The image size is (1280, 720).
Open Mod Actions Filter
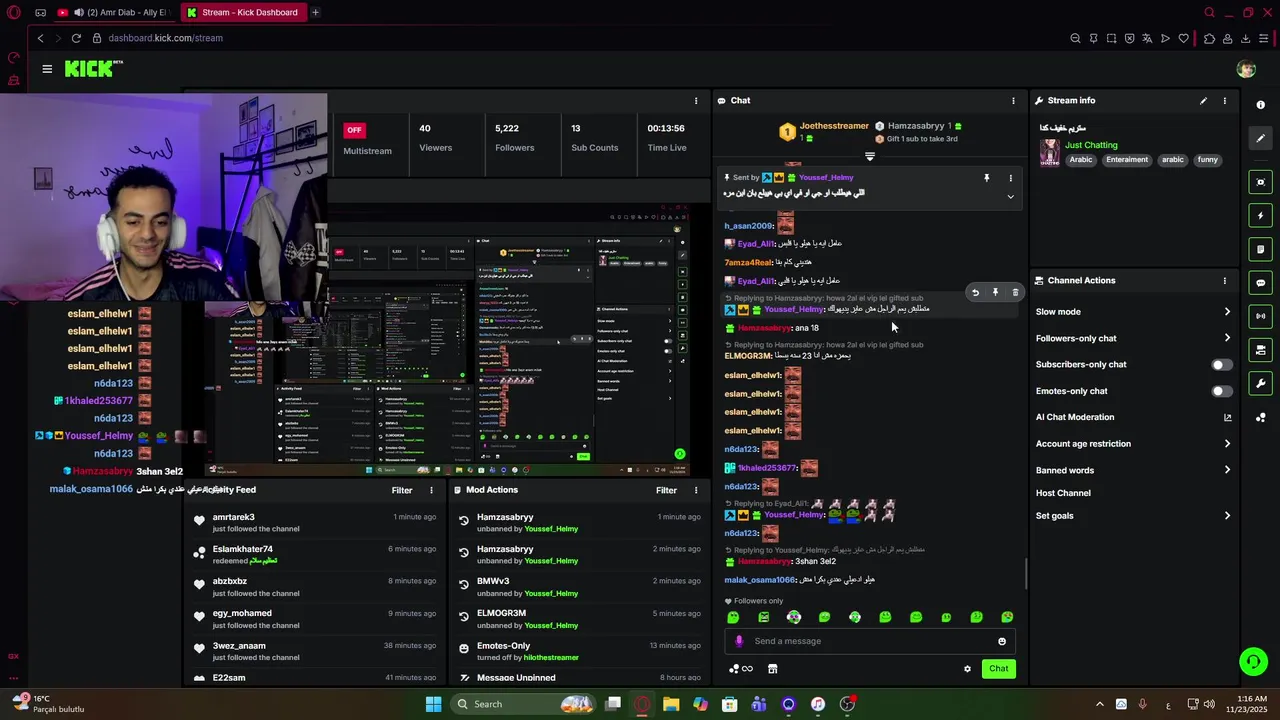click(666, 490)
